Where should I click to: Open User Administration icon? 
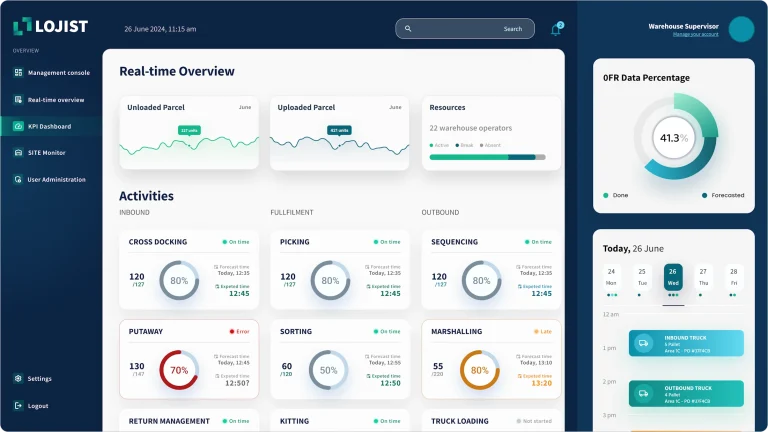18,179
